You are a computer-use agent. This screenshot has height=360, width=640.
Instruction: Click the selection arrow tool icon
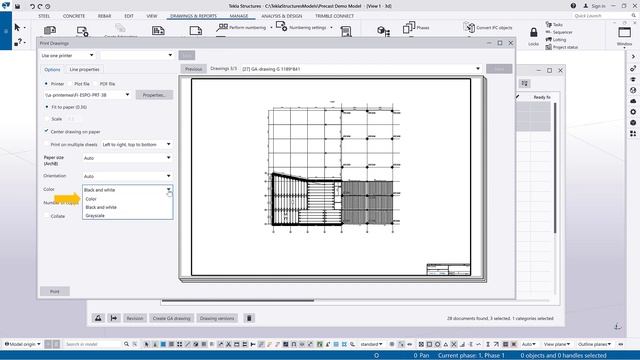[17, 27]
